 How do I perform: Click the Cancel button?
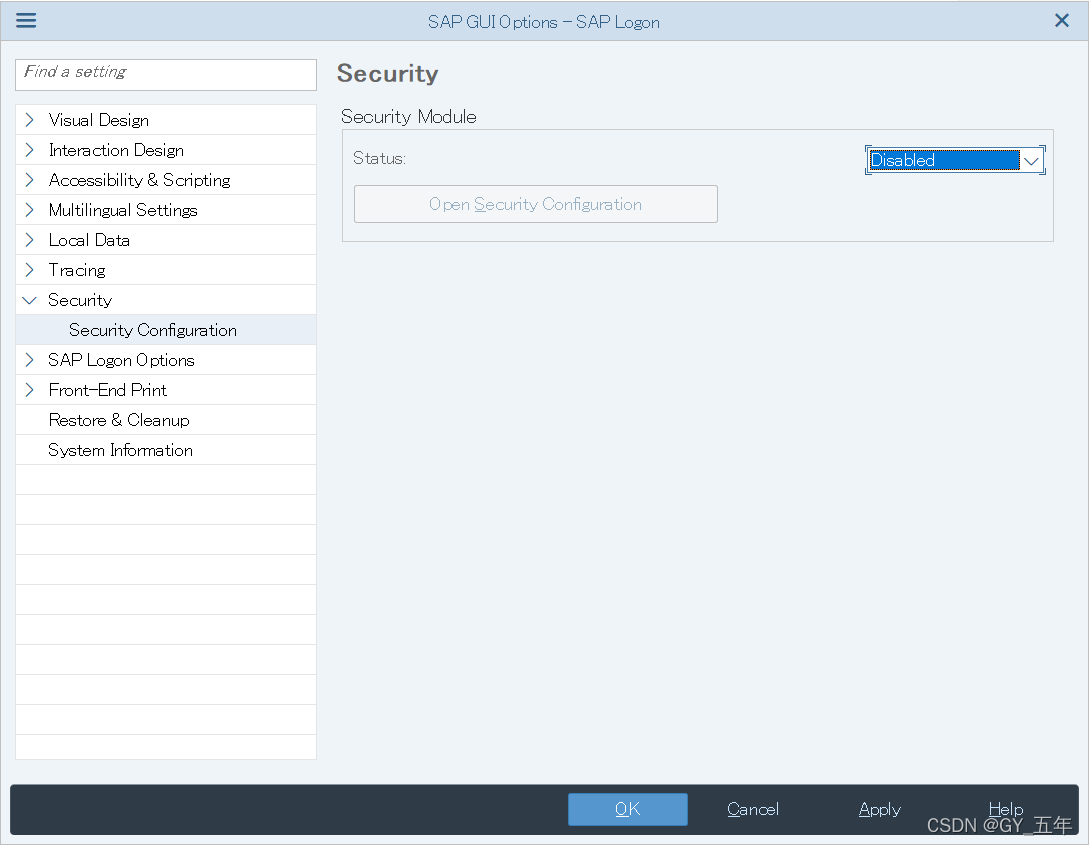[753, 809]
